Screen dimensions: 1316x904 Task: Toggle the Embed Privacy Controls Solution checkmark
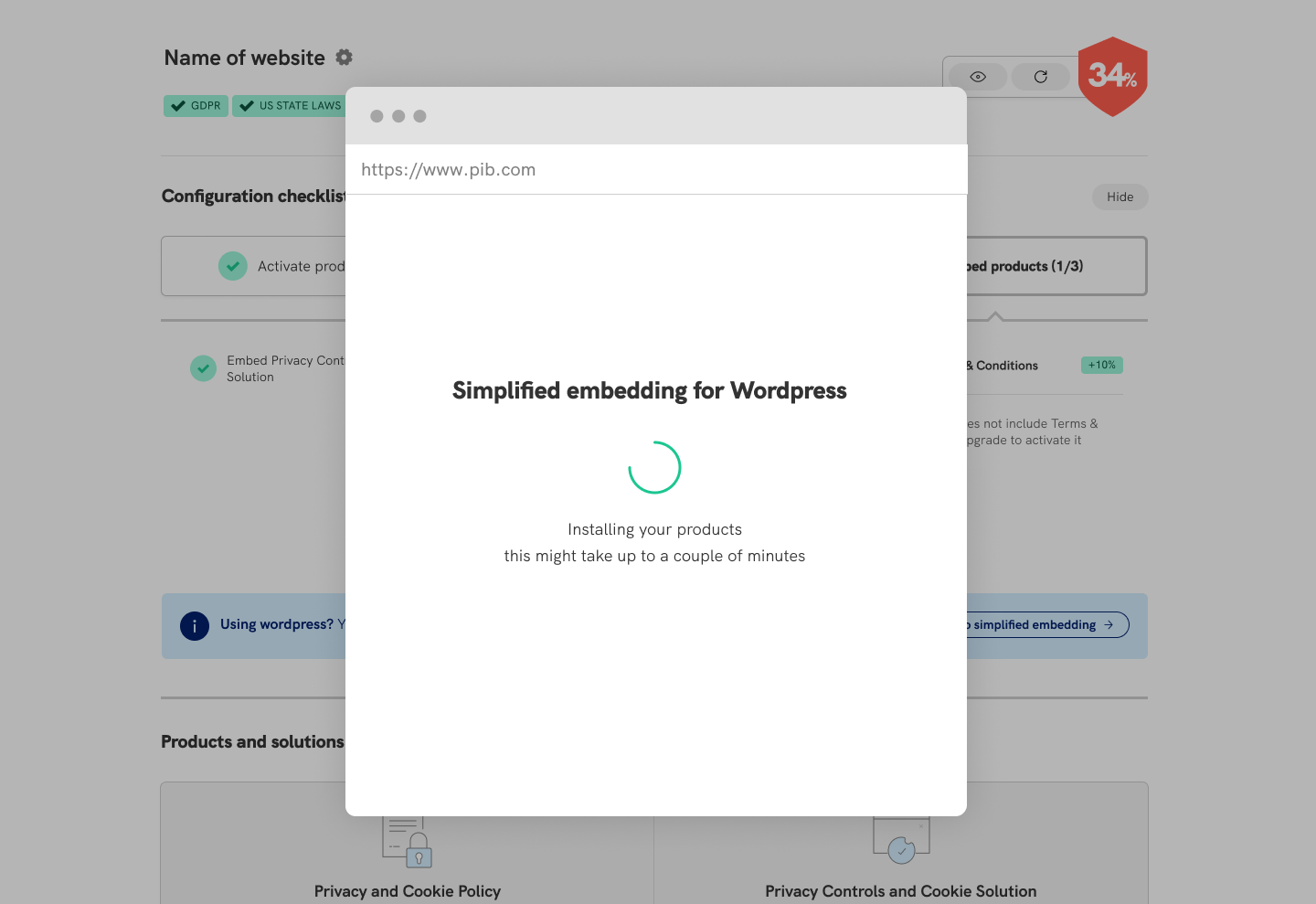coord(203,368)
